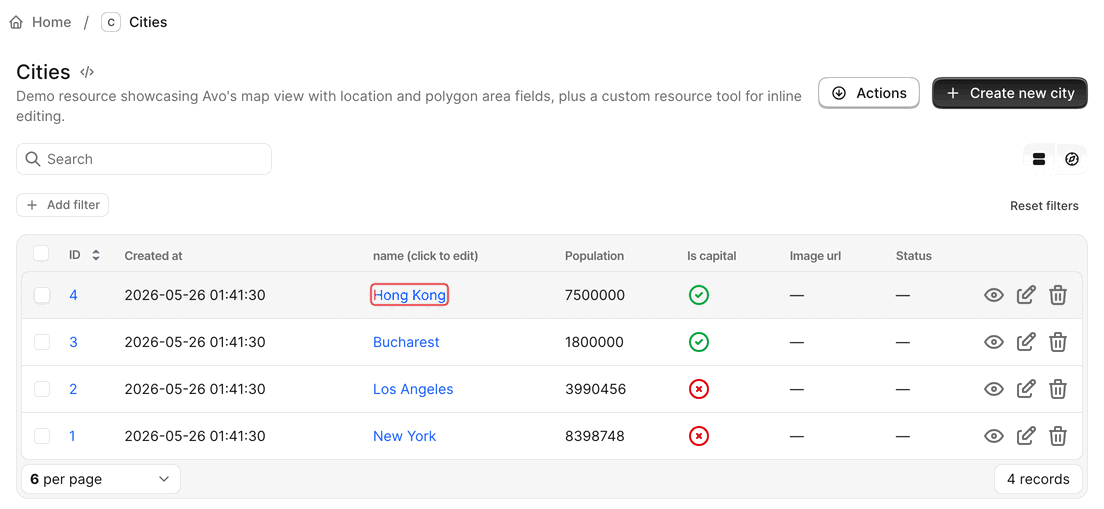The width and height of the screenshot is (1104, 509).
Task: Delete the Los Angeles record
Action: click(x=1058, y=389)
